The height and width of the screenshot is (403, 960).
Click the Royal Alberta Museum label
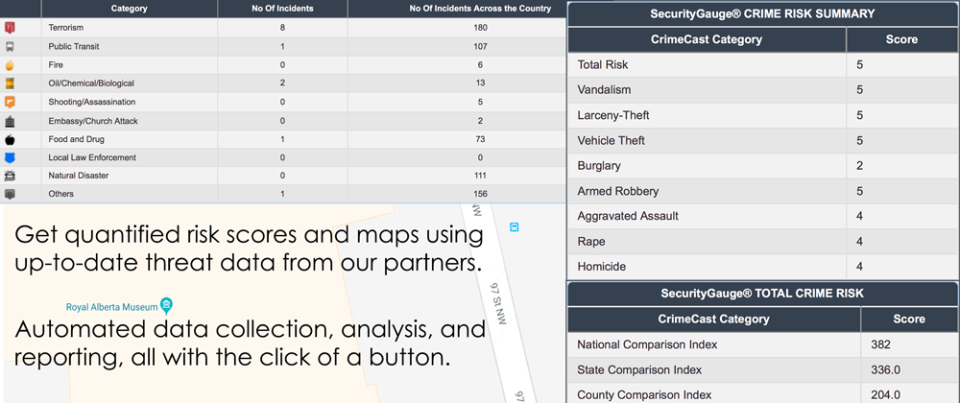(x=111, y=307)
